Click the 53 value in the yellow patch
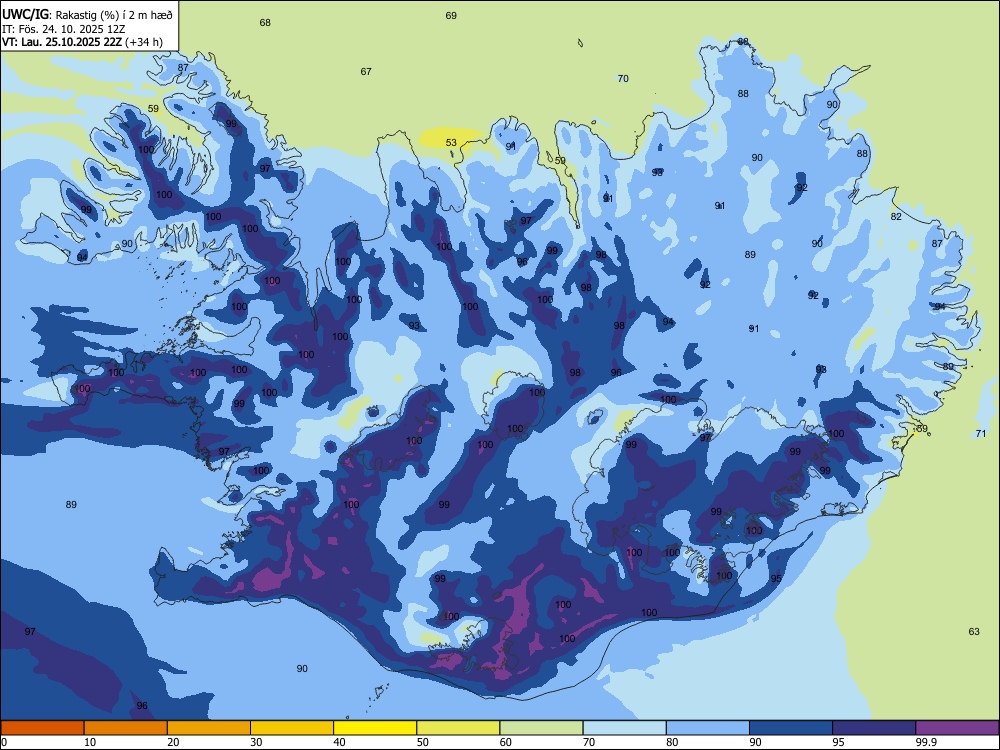 tap(451, 142)
